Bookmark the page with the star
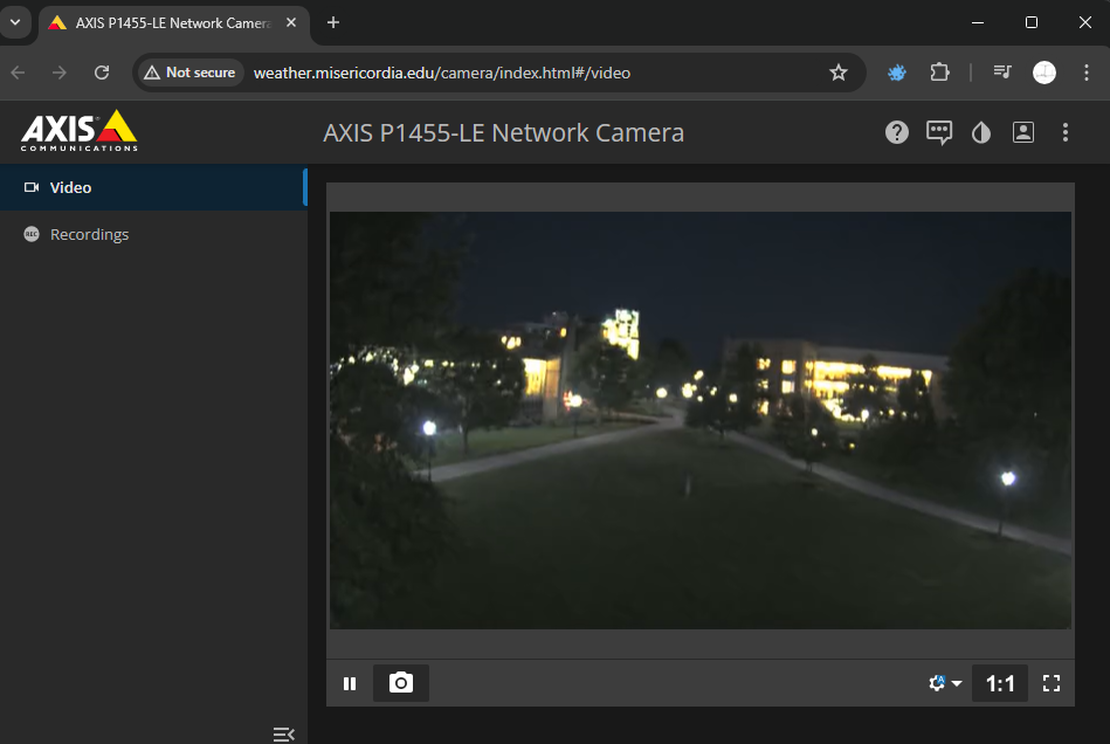 838,72
